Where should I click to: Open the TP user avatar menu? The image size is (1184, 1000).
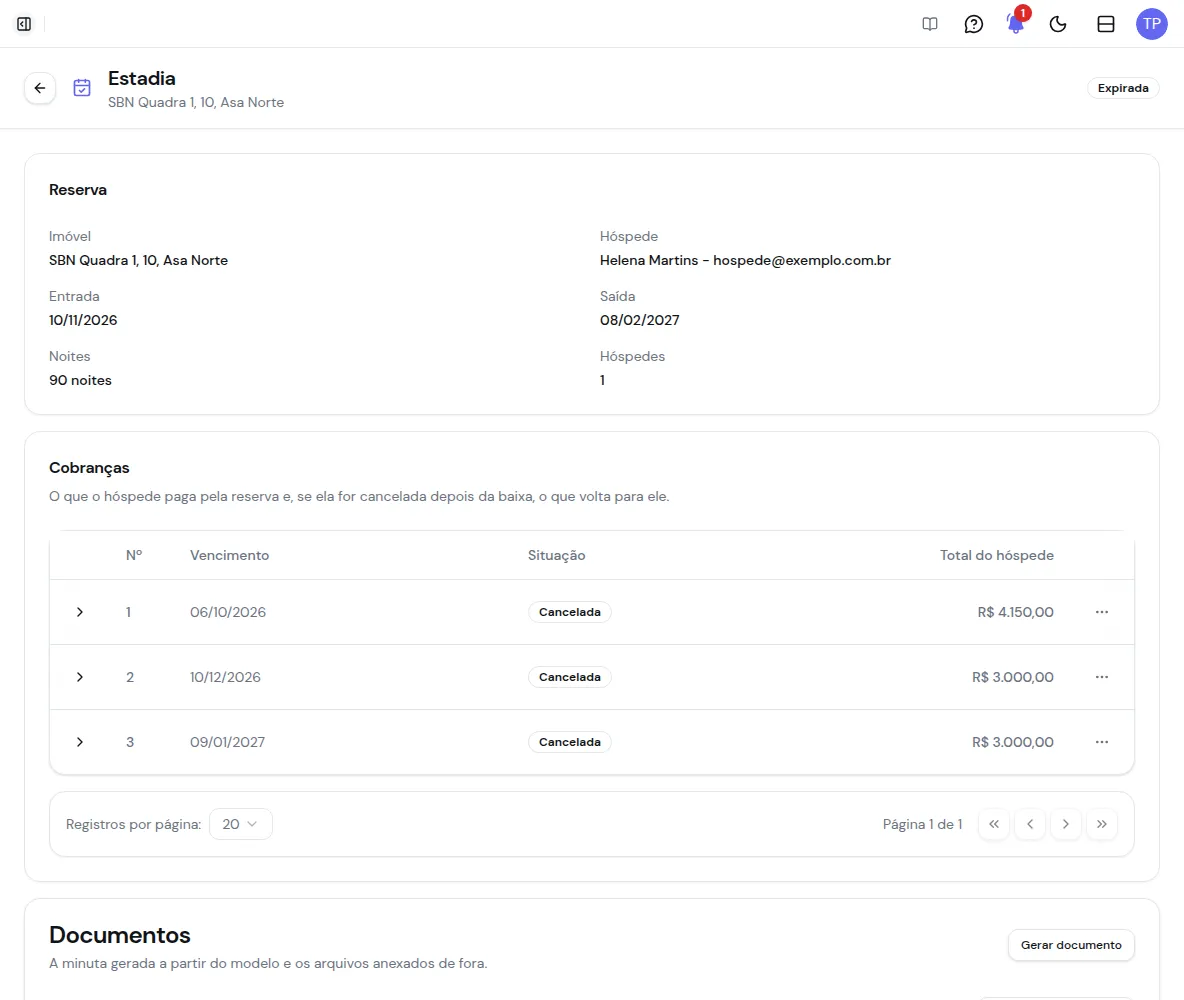pos(1152,24)
